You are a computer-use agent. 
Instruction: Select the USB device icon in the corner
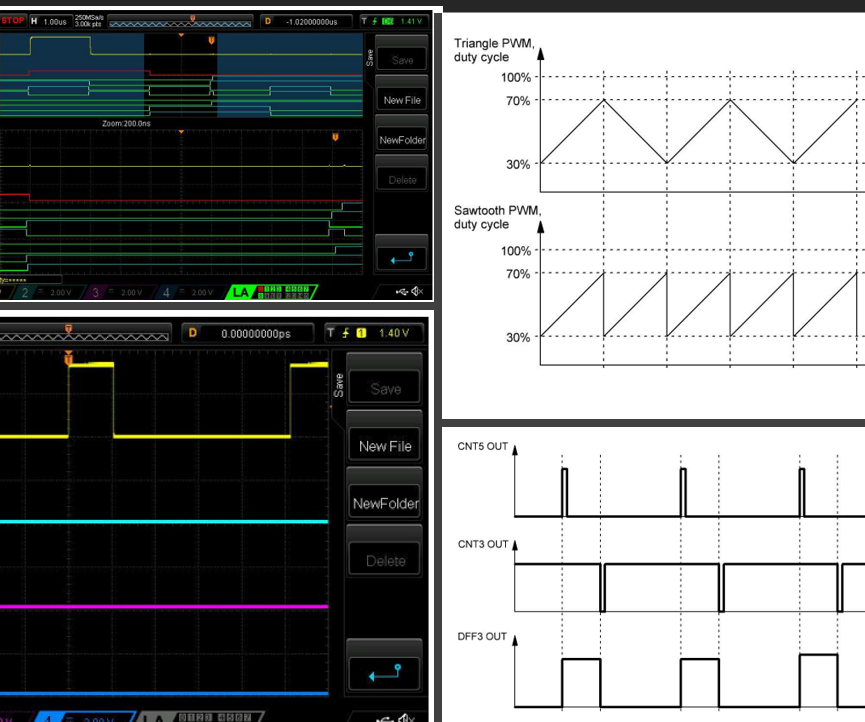click(x=401, y=292)
